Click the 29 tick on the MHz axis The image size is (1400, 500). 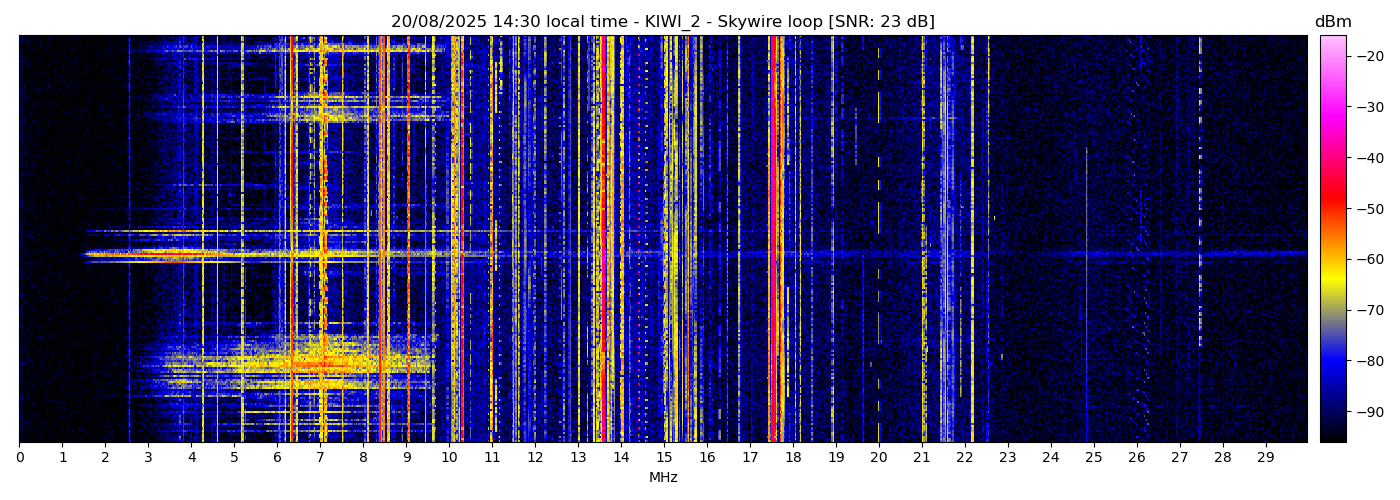click(x=1265, y=458)
